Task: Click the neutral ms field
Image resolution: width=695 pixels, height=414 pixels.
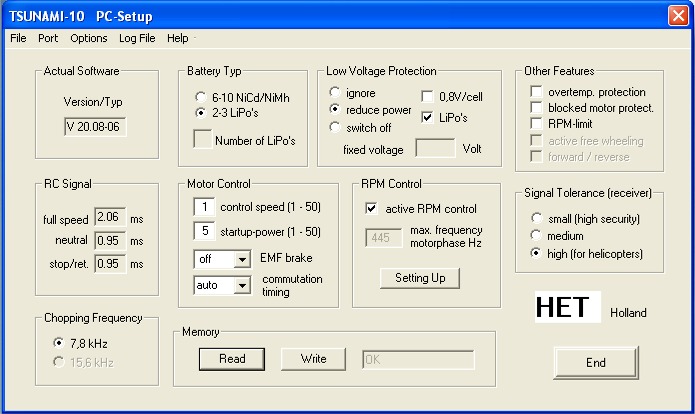Action: 110,241
